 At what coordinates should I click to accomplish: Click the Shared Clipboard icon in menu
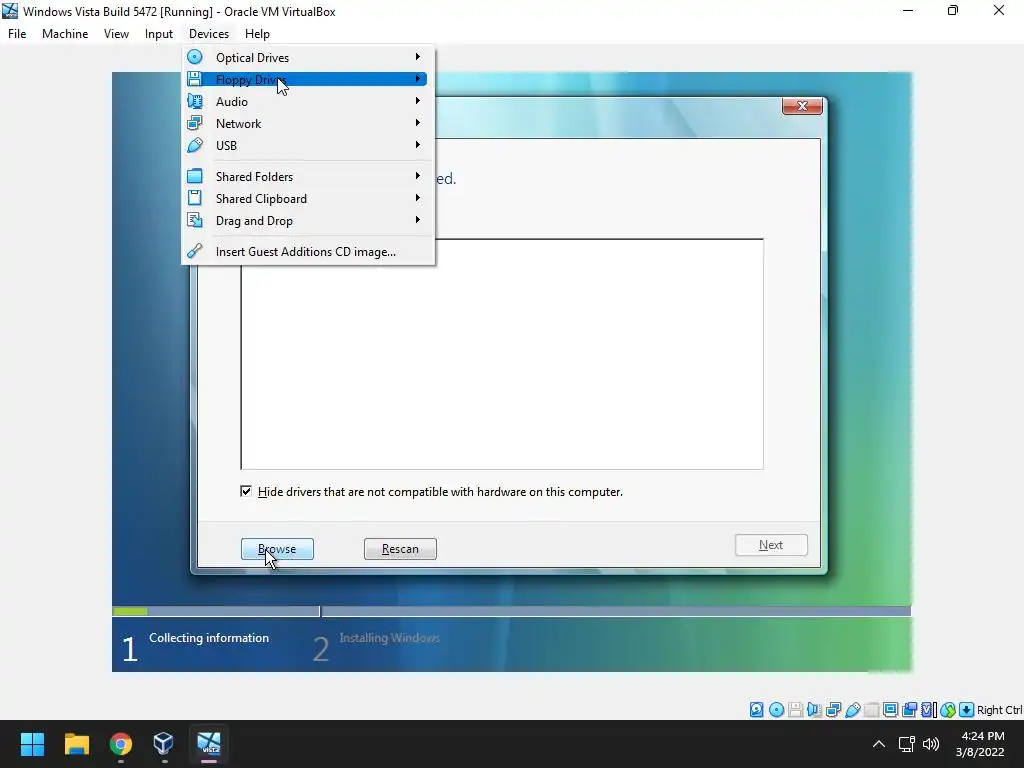pyautogui.click(x=195, y=198)
